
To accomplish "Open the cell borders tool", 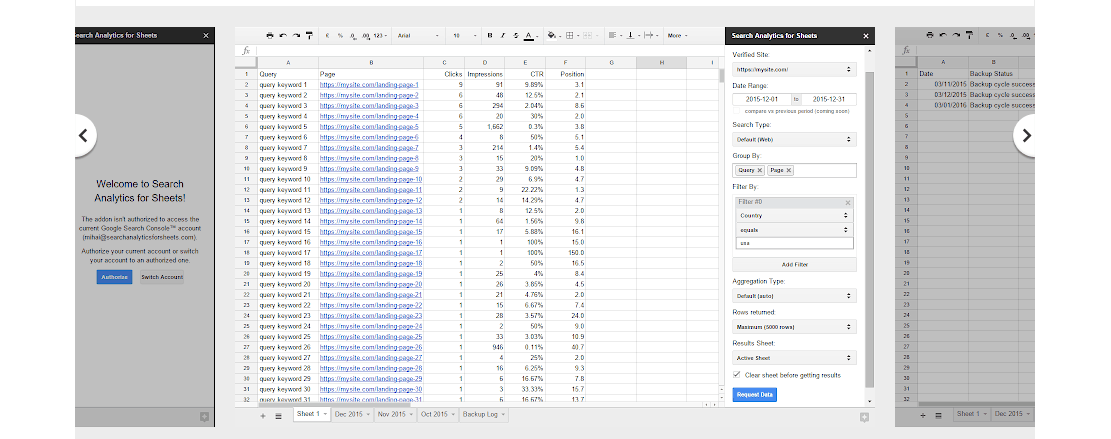I will click(x=570, y=36).
